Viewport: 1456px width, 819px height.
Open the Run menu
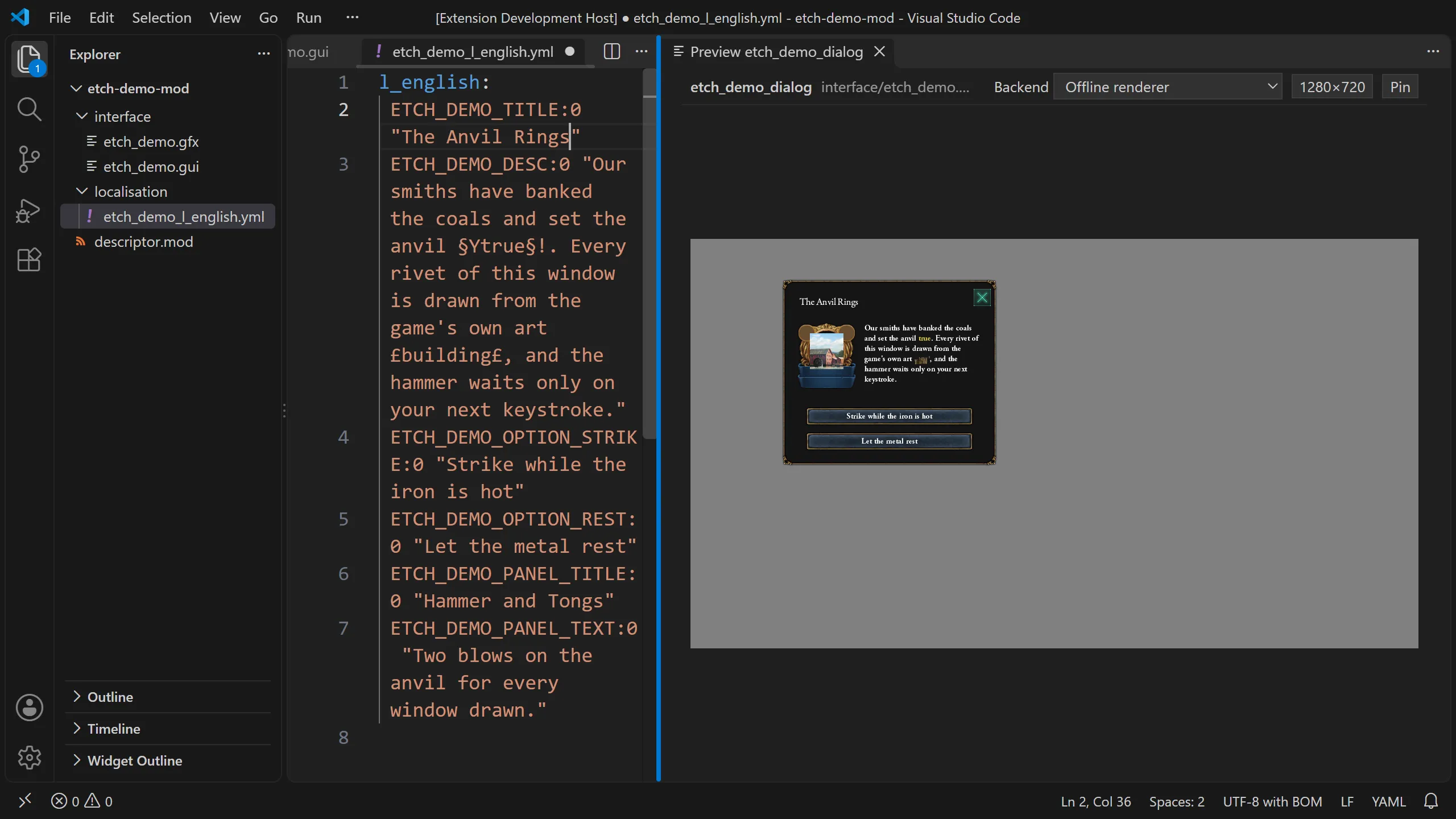[x=309, y=18]
